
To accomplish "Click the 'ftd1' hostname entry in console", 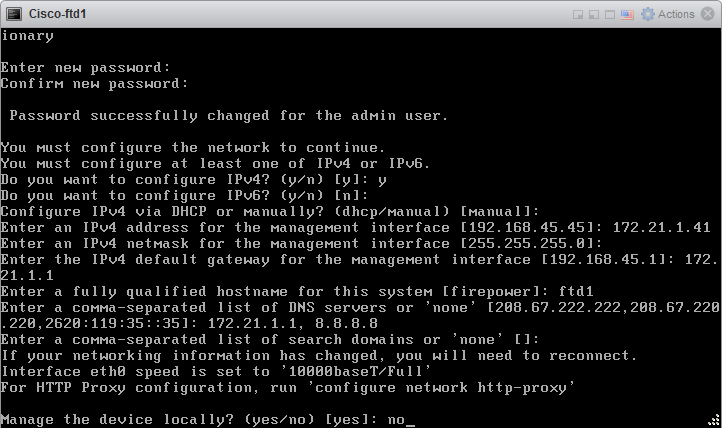I will [x=576, y=291].
